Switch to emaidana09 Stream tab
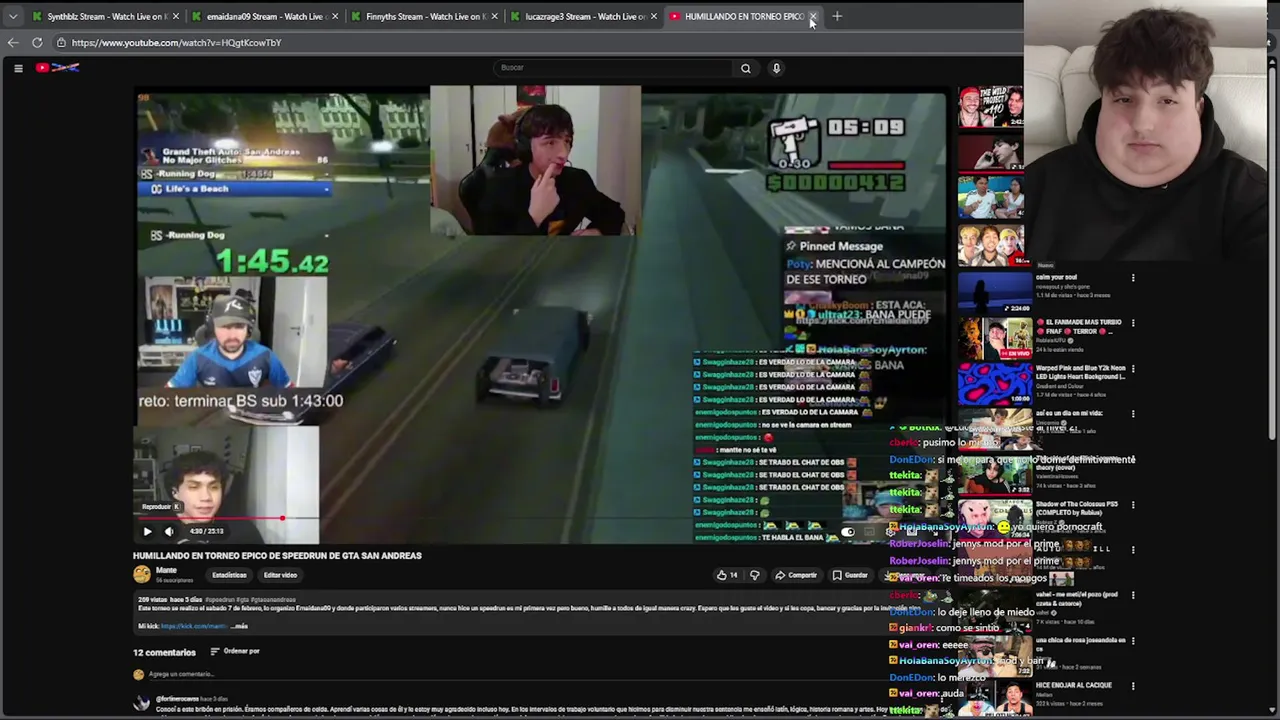 (263, 16)
